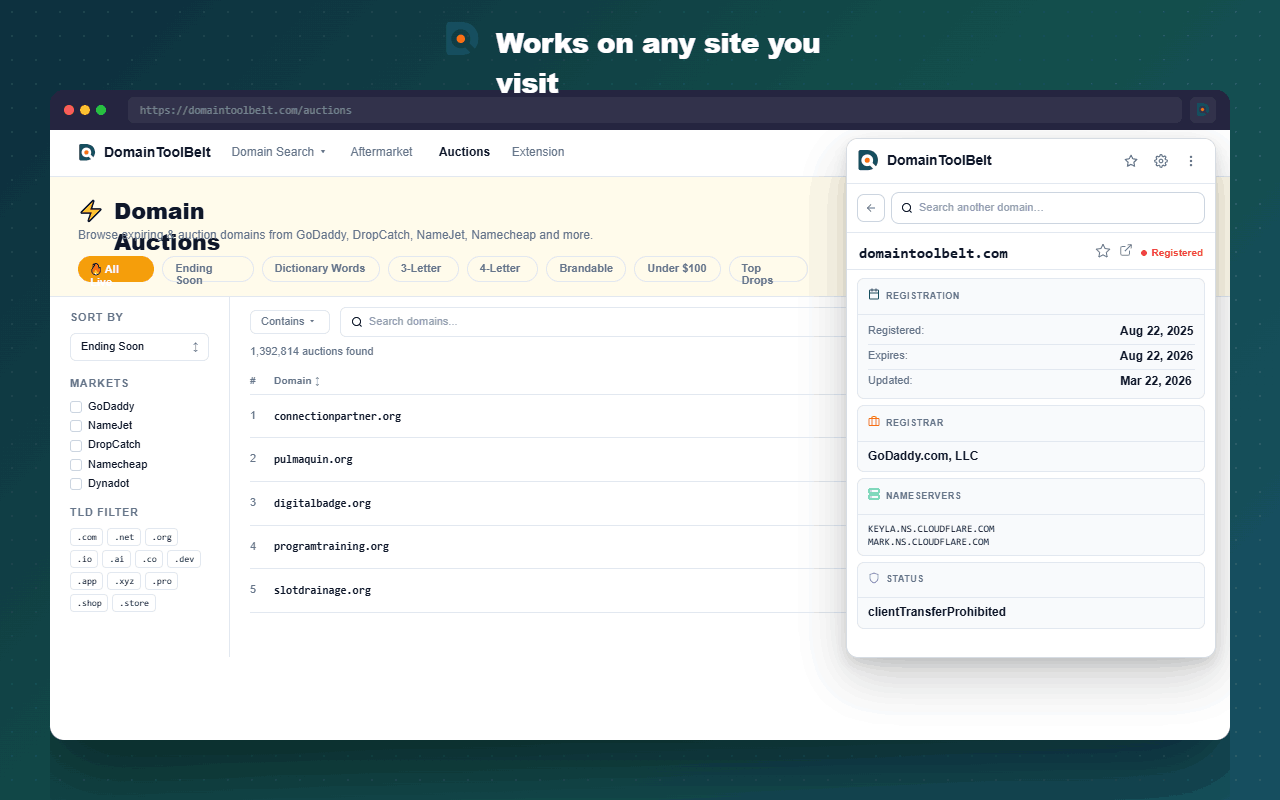Screen dimensions: 1280x800
Task: Toggle the .ai TLD filter
Action: pos(116,559)
